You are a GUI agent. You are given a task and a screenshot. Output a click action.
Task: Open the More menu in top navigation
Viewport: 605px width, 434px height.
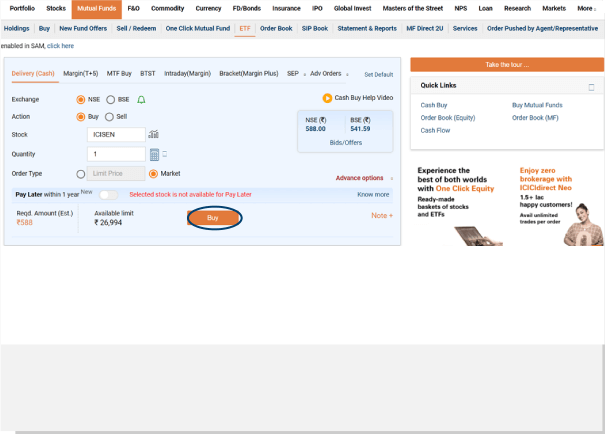tap(586, 8)
